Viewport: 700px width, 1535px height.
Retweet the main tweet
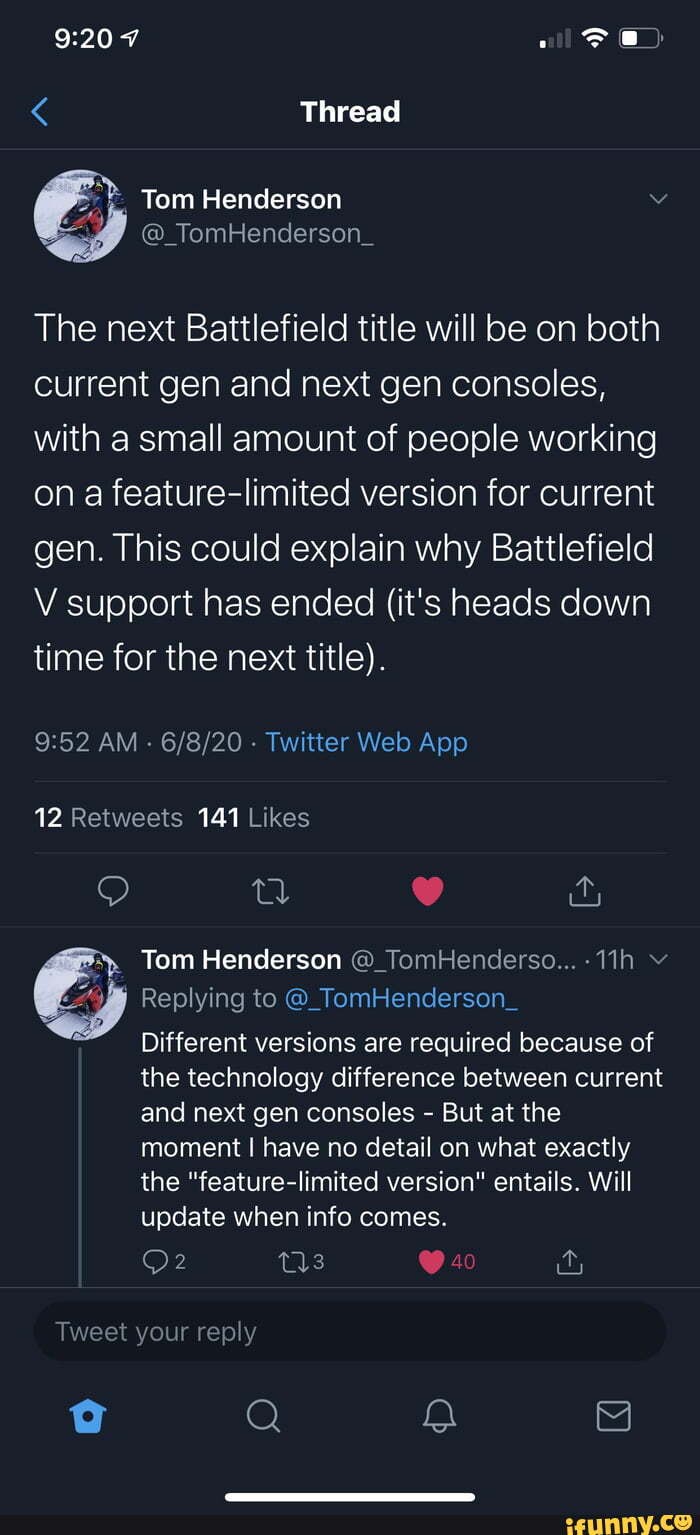click(x=270, y=891)
